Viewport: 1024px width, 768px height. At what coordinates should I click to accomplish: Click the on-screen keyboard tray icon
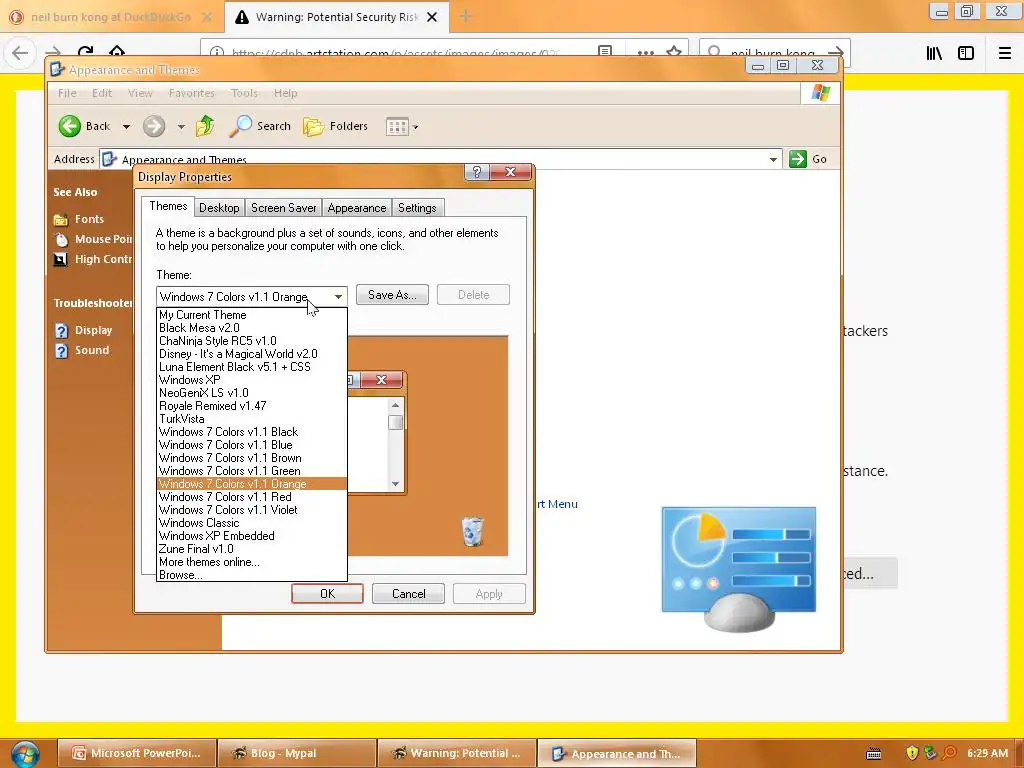[874, 754]
